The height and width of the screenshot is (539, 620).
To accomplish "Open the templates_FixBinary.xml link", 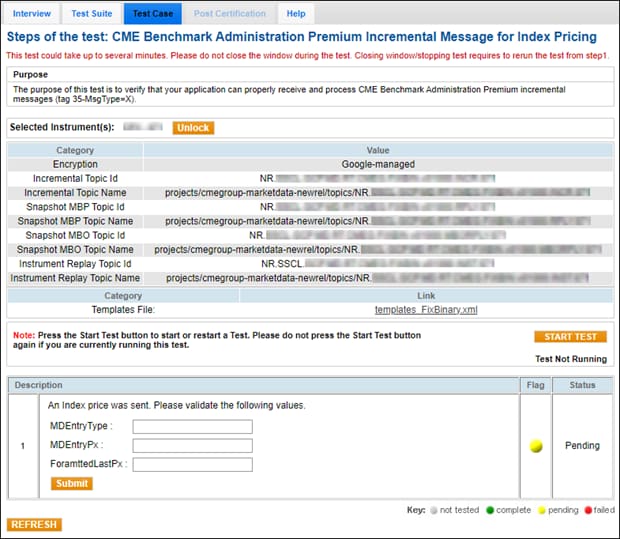I will pyautogui.click(x=426, y=310).
